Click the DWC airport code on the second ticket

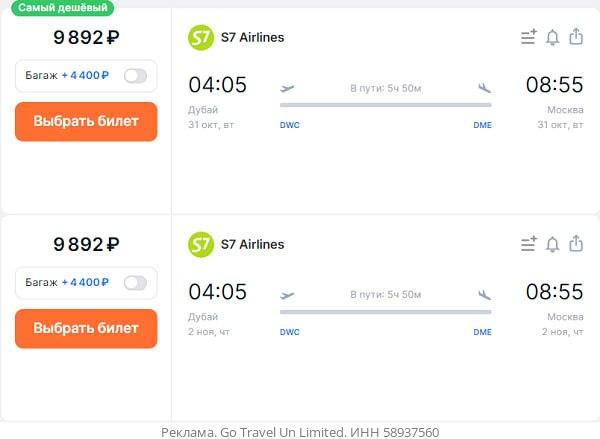pos(290,332)
